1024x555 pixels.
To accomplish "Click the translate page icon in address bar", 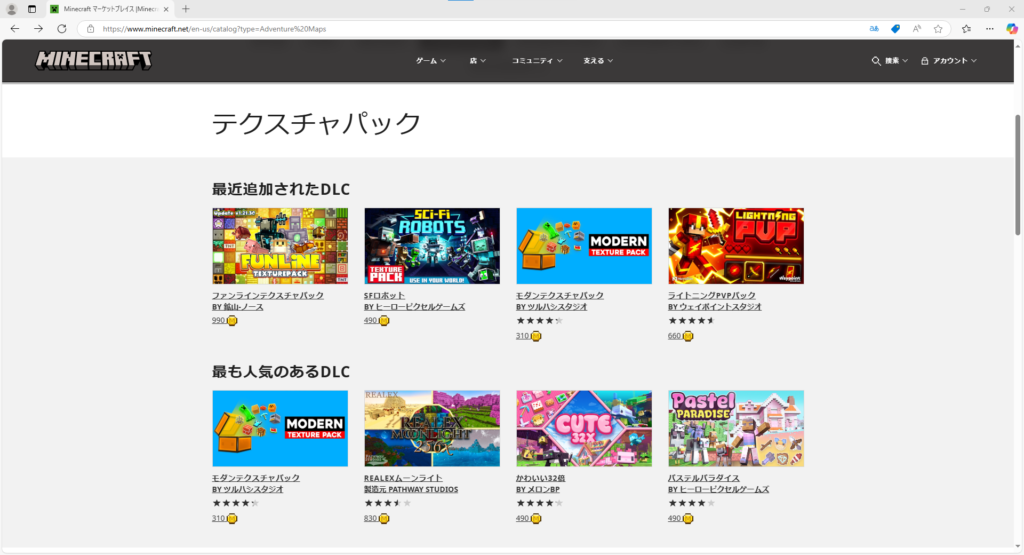I will (x=874, y=29).
